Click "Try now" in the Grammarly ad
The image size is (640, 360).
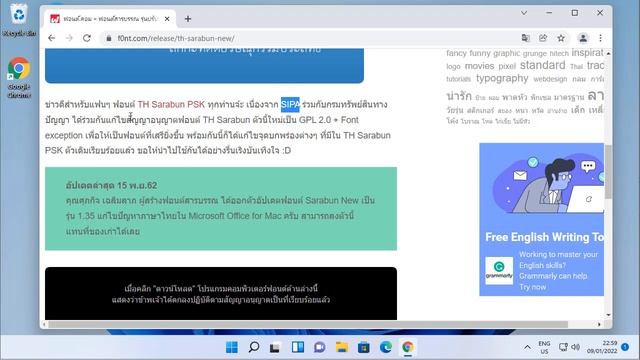[533, 287]
